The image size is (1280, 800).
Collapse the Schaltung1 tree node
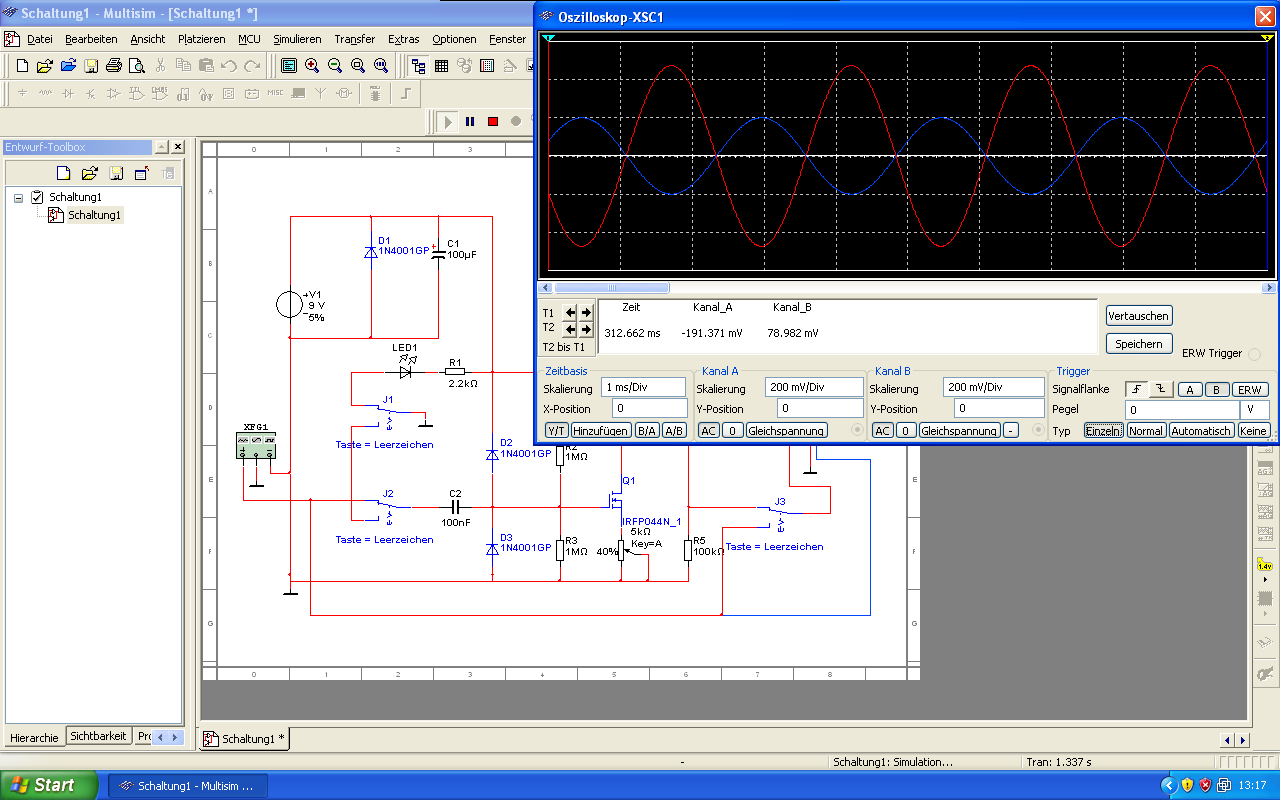18,197
